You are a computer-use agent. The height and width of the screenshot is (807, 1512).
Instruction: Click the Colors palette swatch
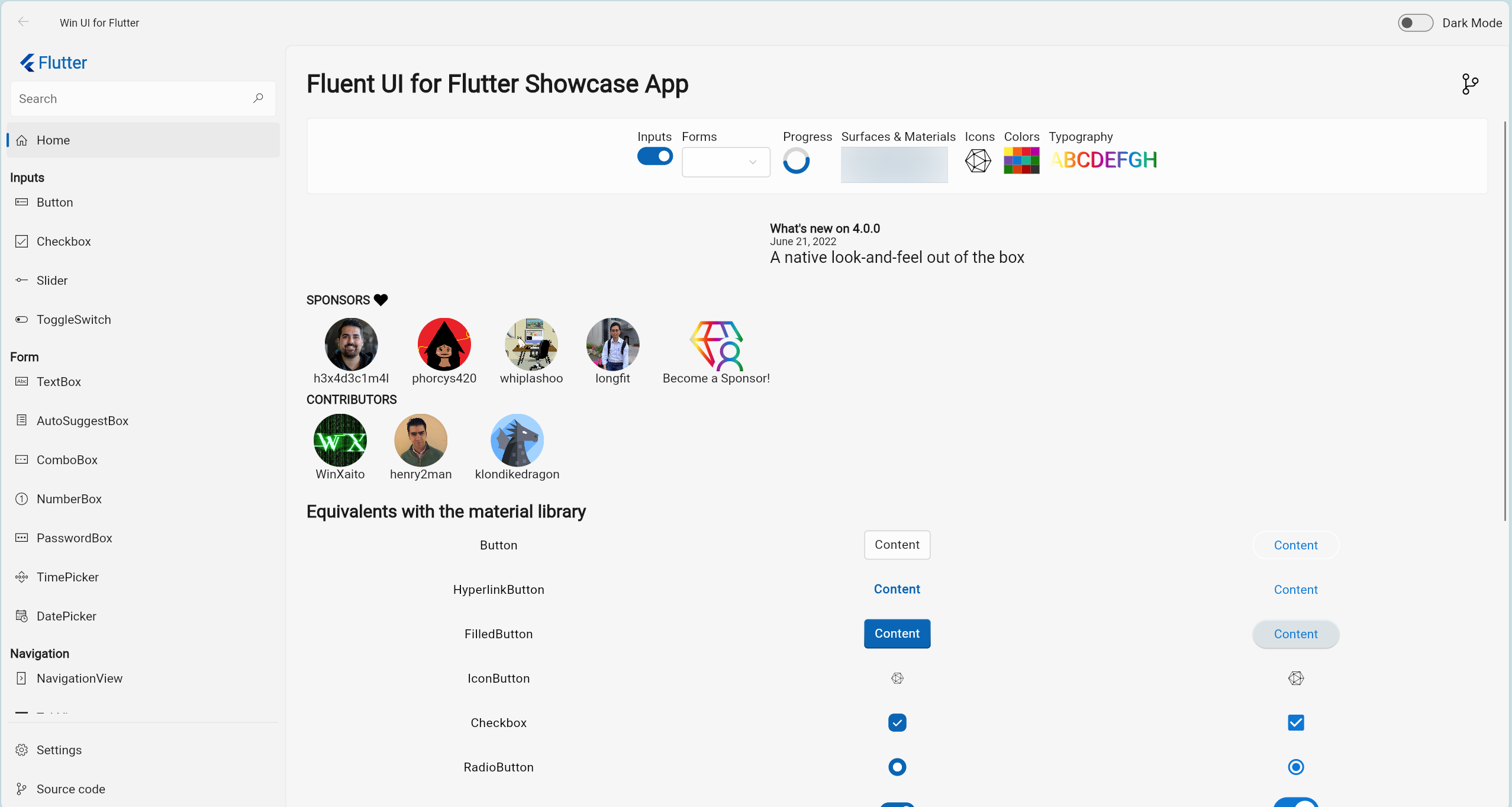tap(1021, 160)
